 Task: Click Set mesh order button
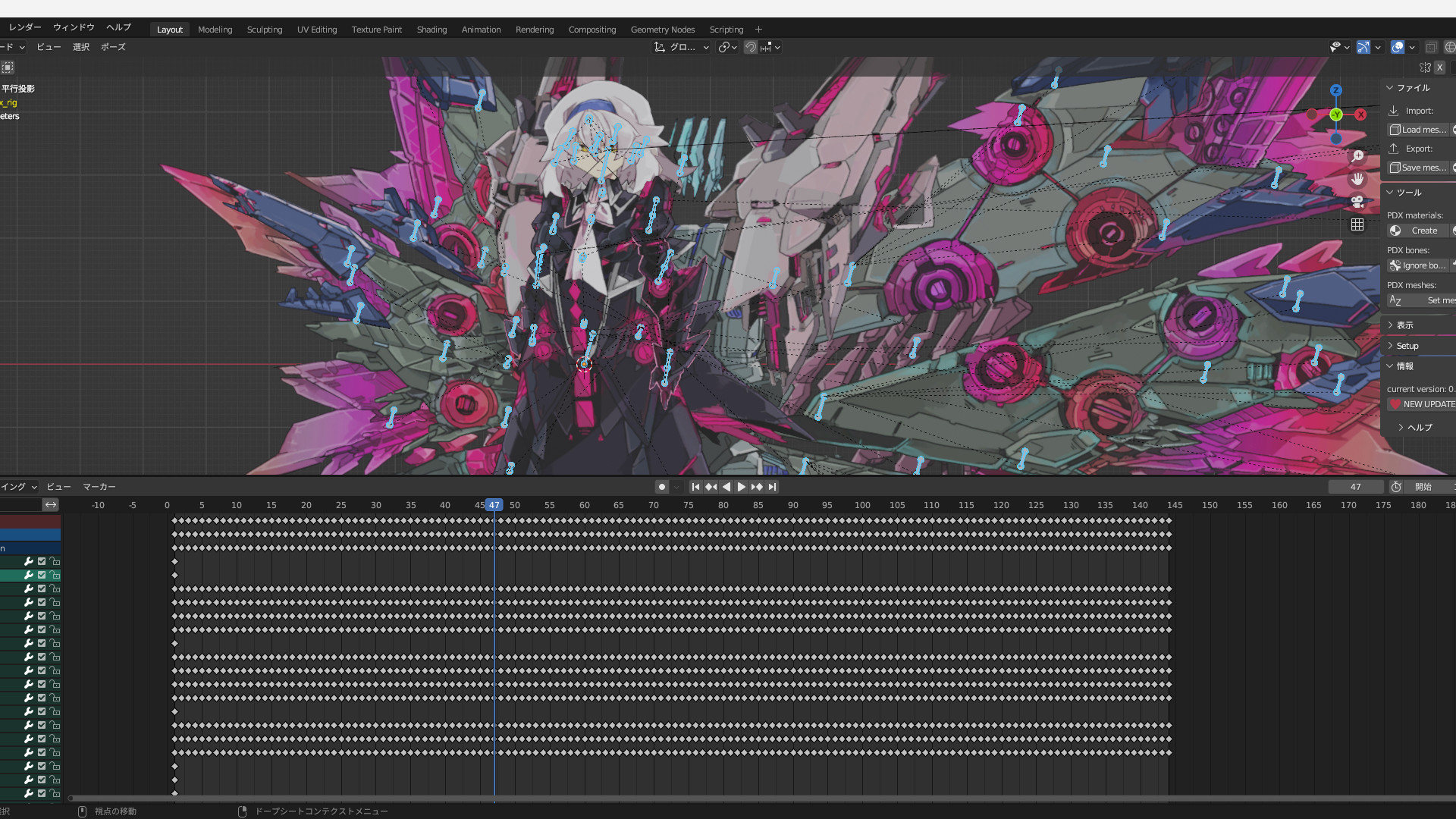point(1422,300)
